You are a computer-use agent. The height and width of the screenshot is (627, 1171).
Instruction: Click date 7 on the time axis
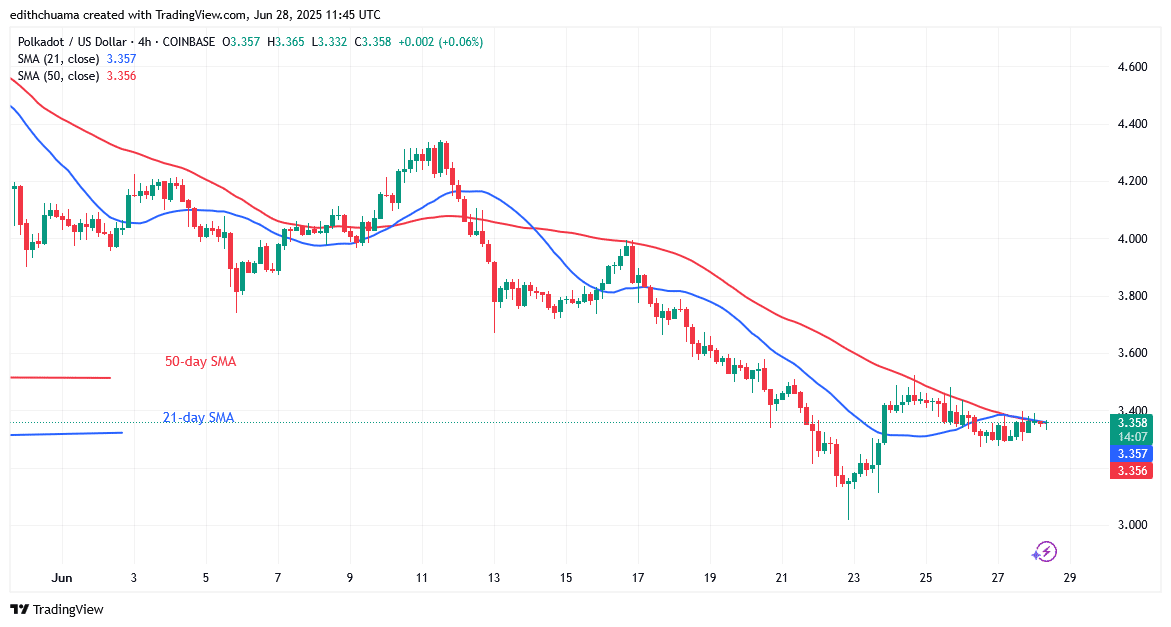278,578
